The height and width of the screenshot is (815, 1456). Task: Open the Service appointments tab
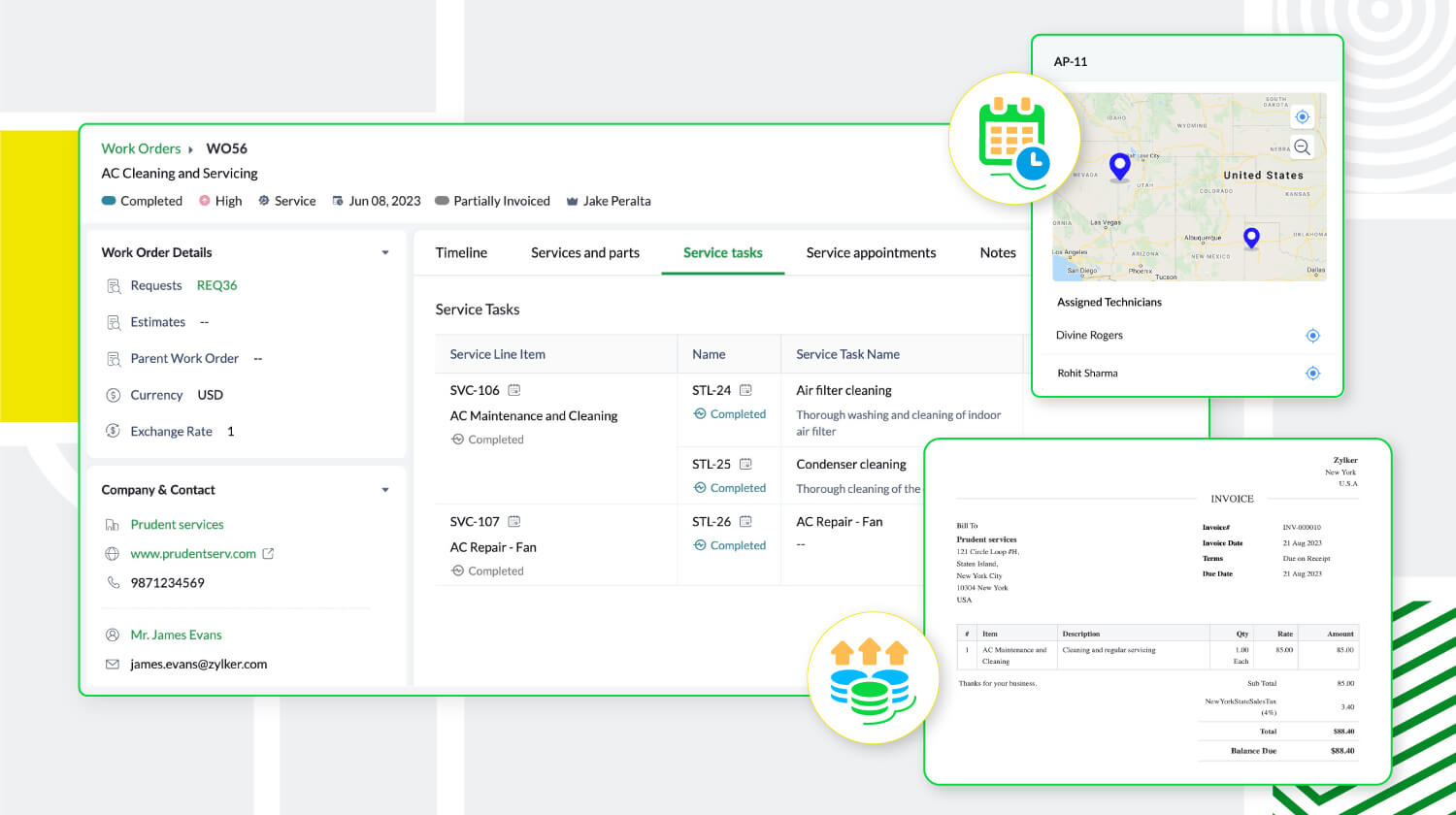click(x=870, y=252)
